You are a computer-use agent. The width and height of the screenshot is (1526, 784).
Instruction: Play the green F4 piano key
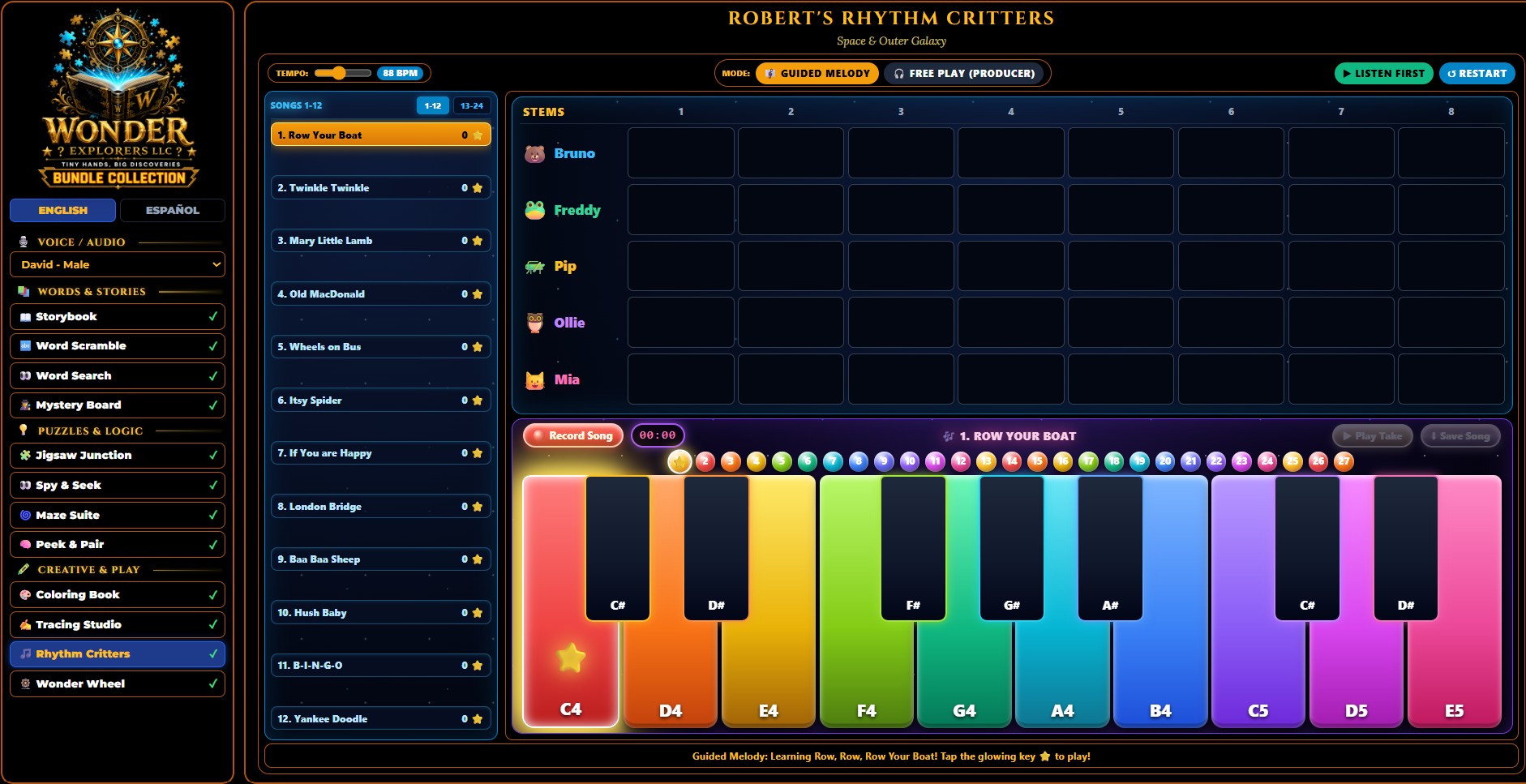tap(866, 673)
